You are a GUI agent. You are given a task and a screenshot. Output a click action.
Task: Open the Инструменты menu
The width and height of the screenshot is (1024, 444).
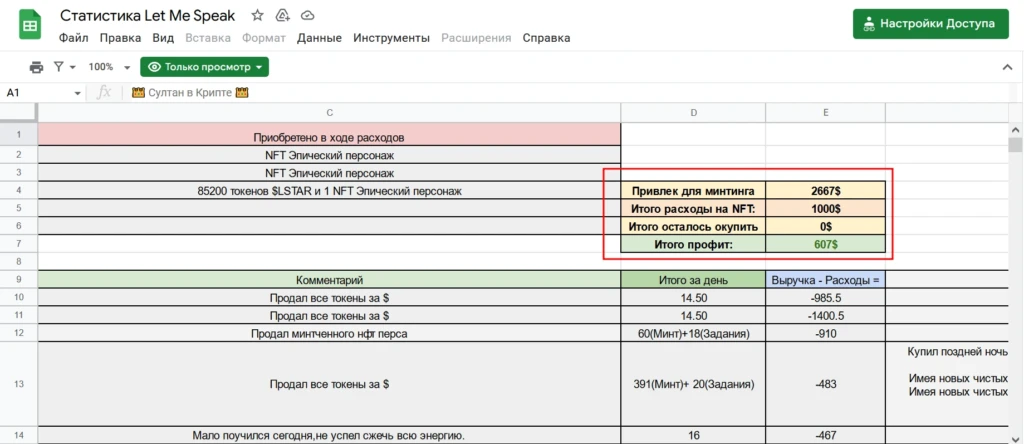tap(391, 38)
